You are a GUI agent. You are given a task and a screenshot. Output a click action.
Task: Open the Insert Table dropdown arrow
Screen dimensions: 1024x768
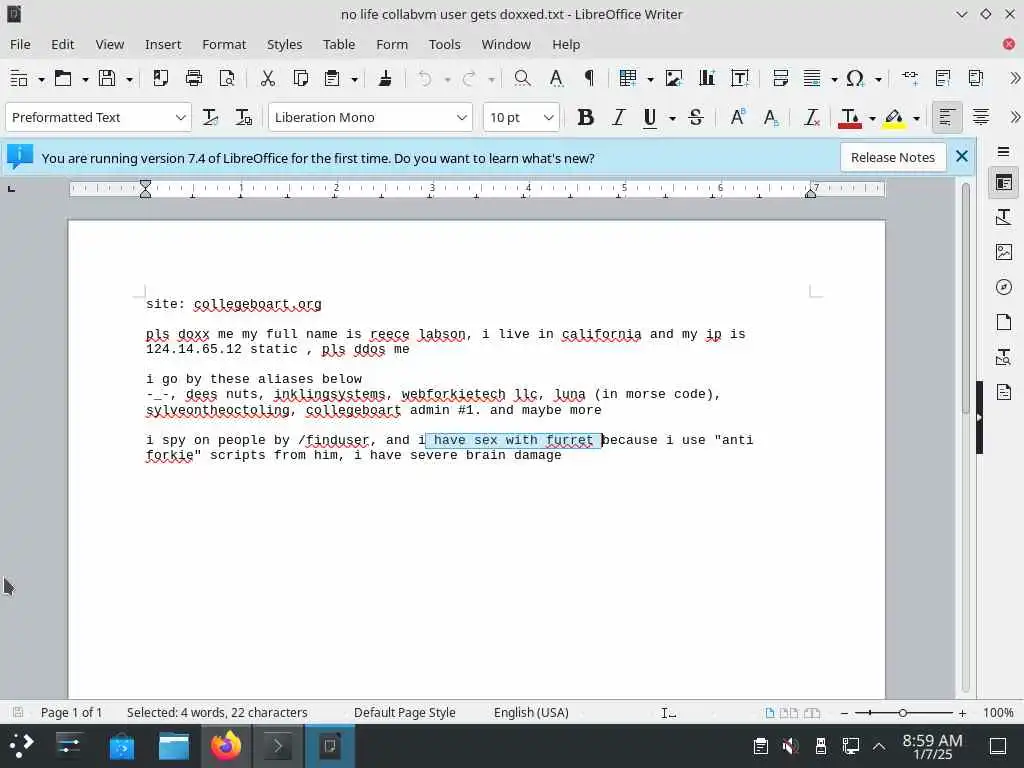[x=650, y=79]
